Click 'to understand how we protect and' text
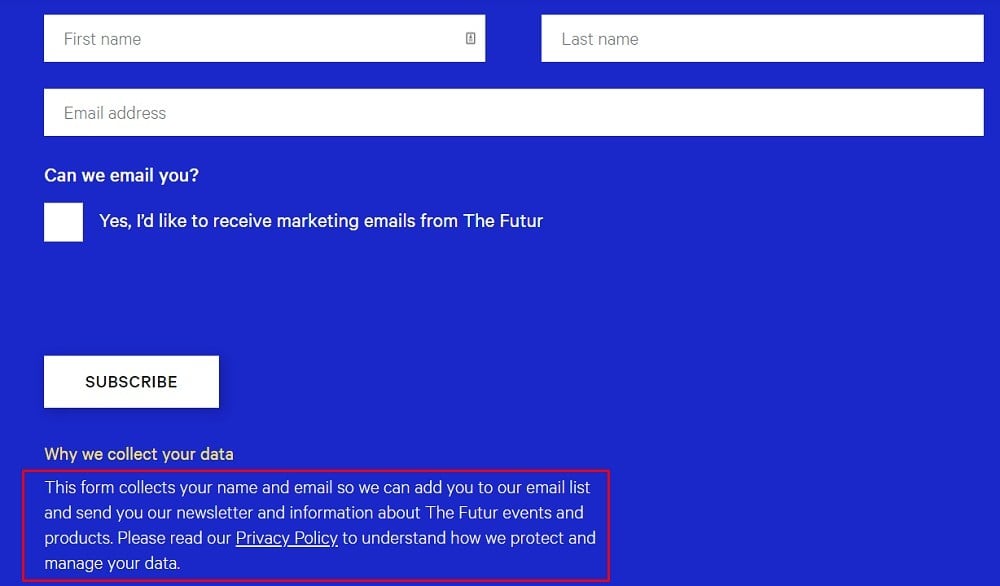 [x=469, y=538]
